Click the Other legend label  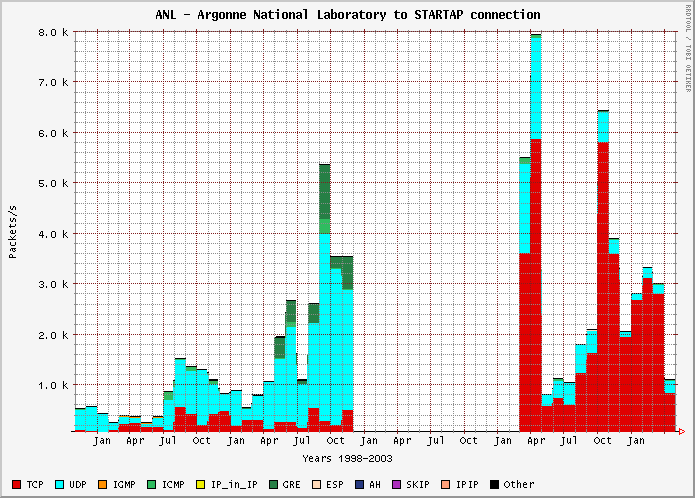click(519, 484)
